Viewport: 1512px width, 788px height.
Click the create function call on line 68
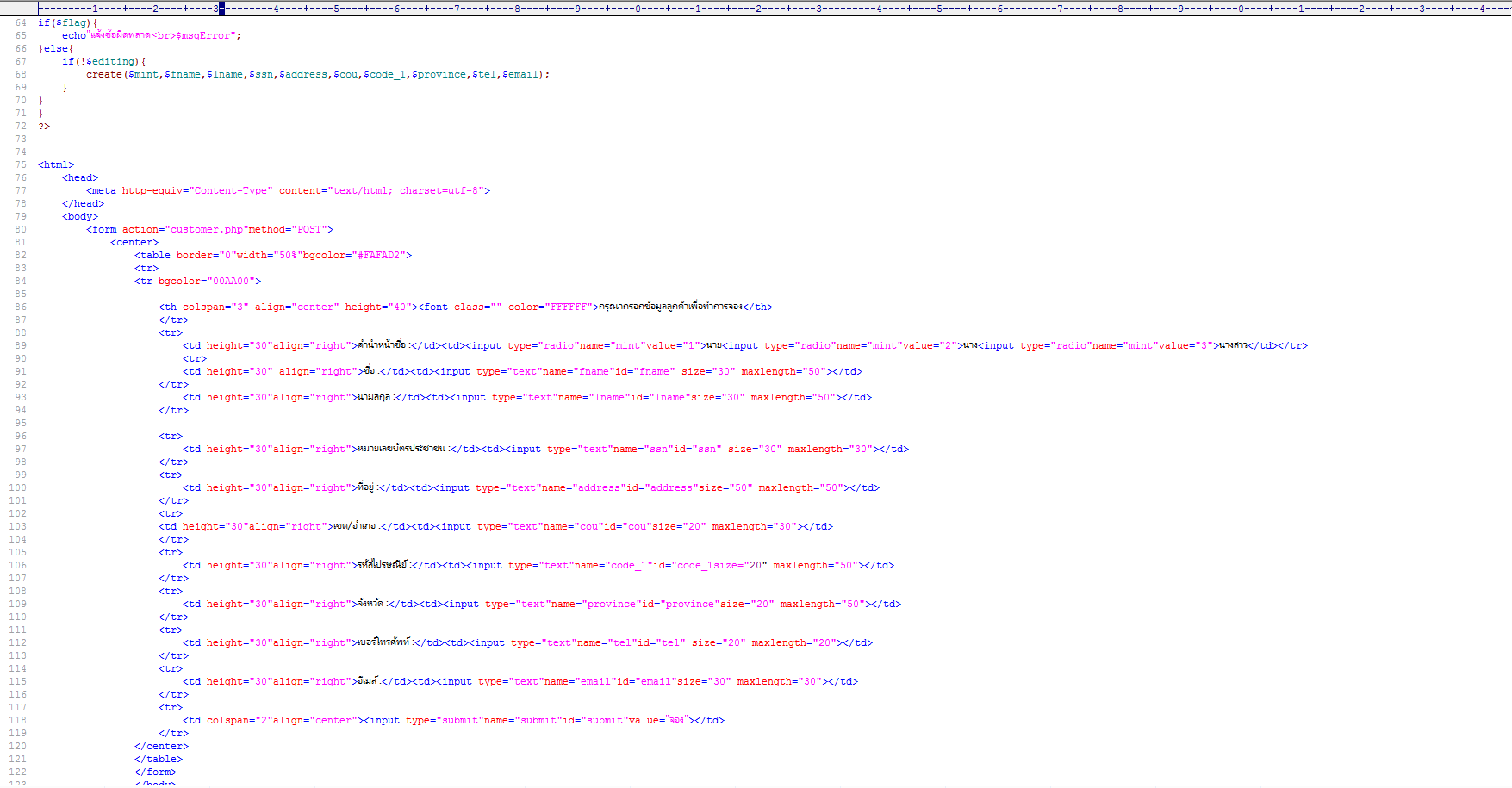(103, 75)
